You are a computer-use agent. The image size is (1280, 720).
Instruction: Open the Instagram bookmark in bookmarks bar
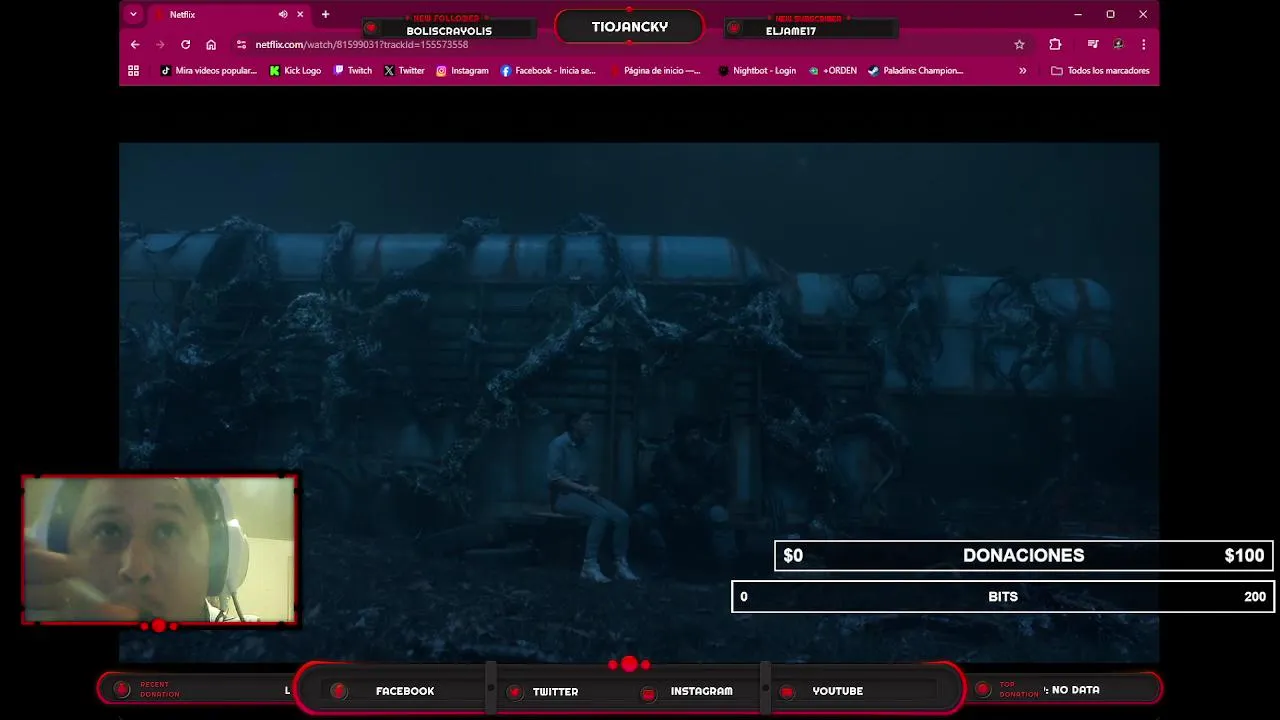pyautogui.click(x=462, y=70)
